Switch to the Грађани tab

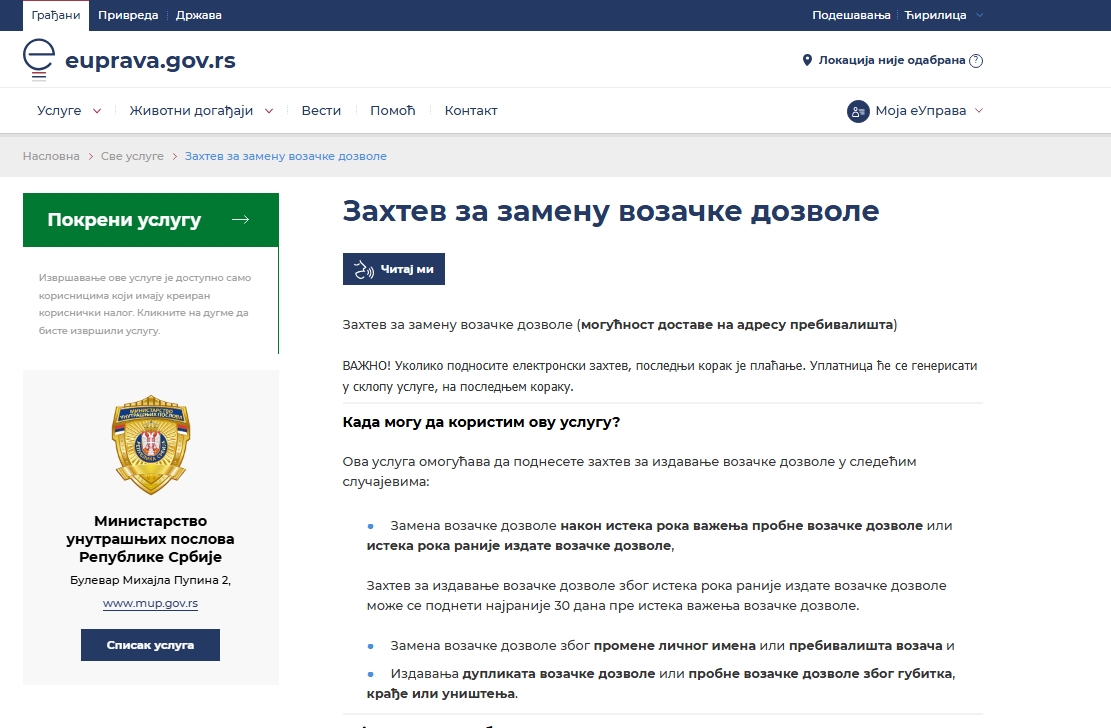coord(56,15)
